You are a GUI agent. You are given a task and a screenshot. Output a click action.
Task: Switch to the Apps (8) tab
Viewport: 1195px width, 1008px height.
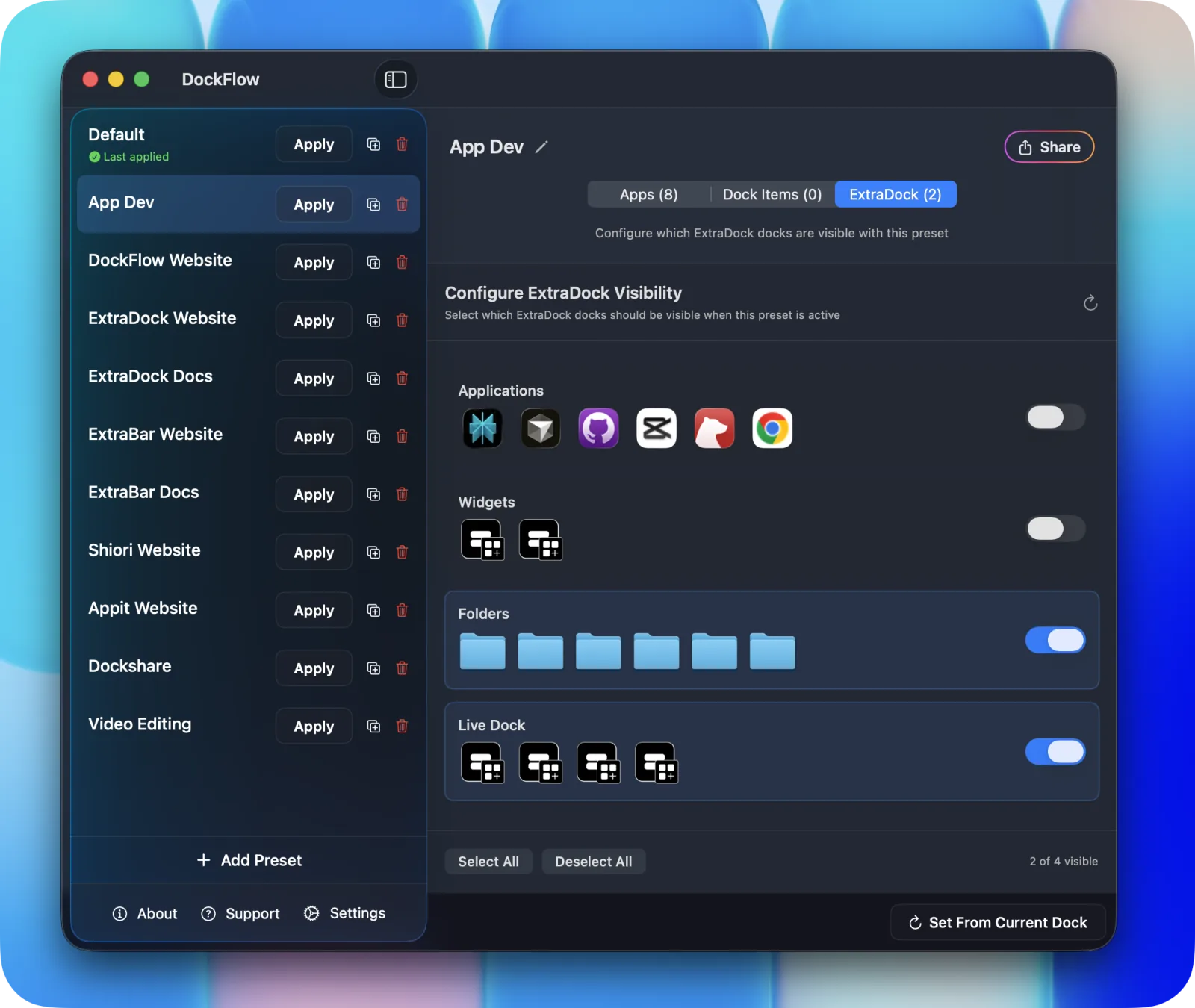coord(648,194)
